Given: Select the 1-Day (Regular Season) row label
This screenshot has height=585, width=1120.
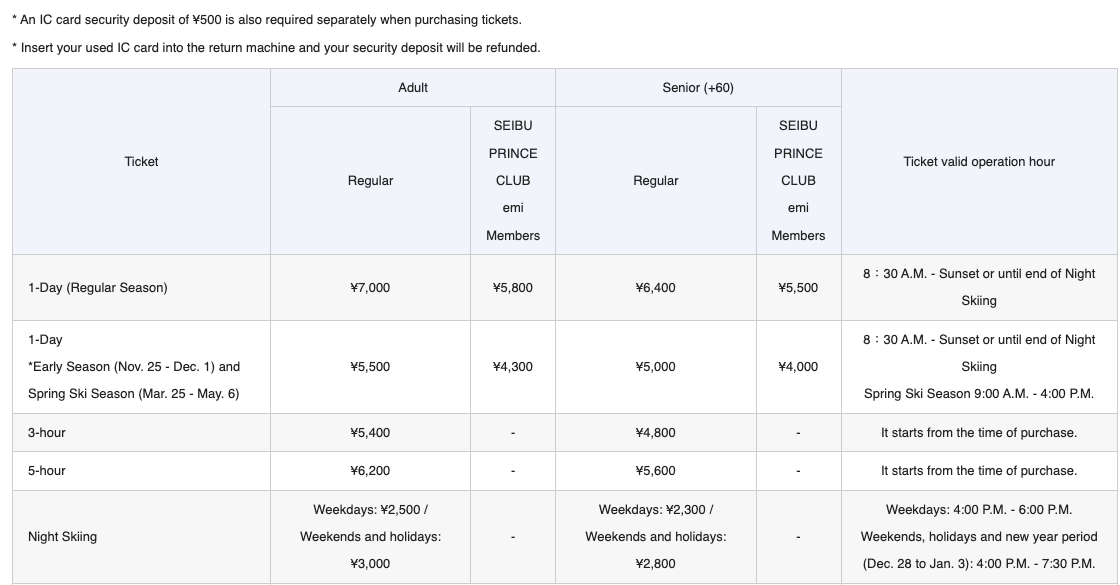Looking at the screenshot, I should (98, 288).
